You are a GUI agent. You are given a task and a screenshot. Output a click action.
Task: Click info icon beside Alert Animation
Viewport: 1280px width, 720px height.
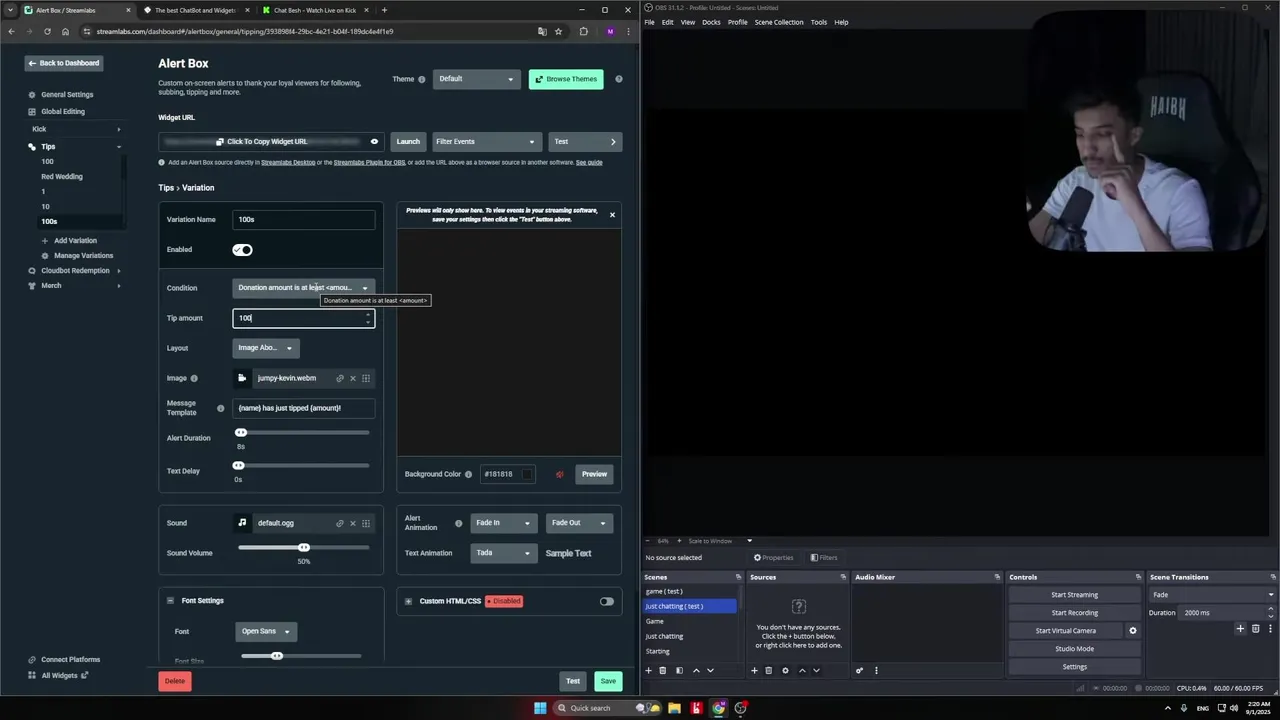[x=459, y=523]
